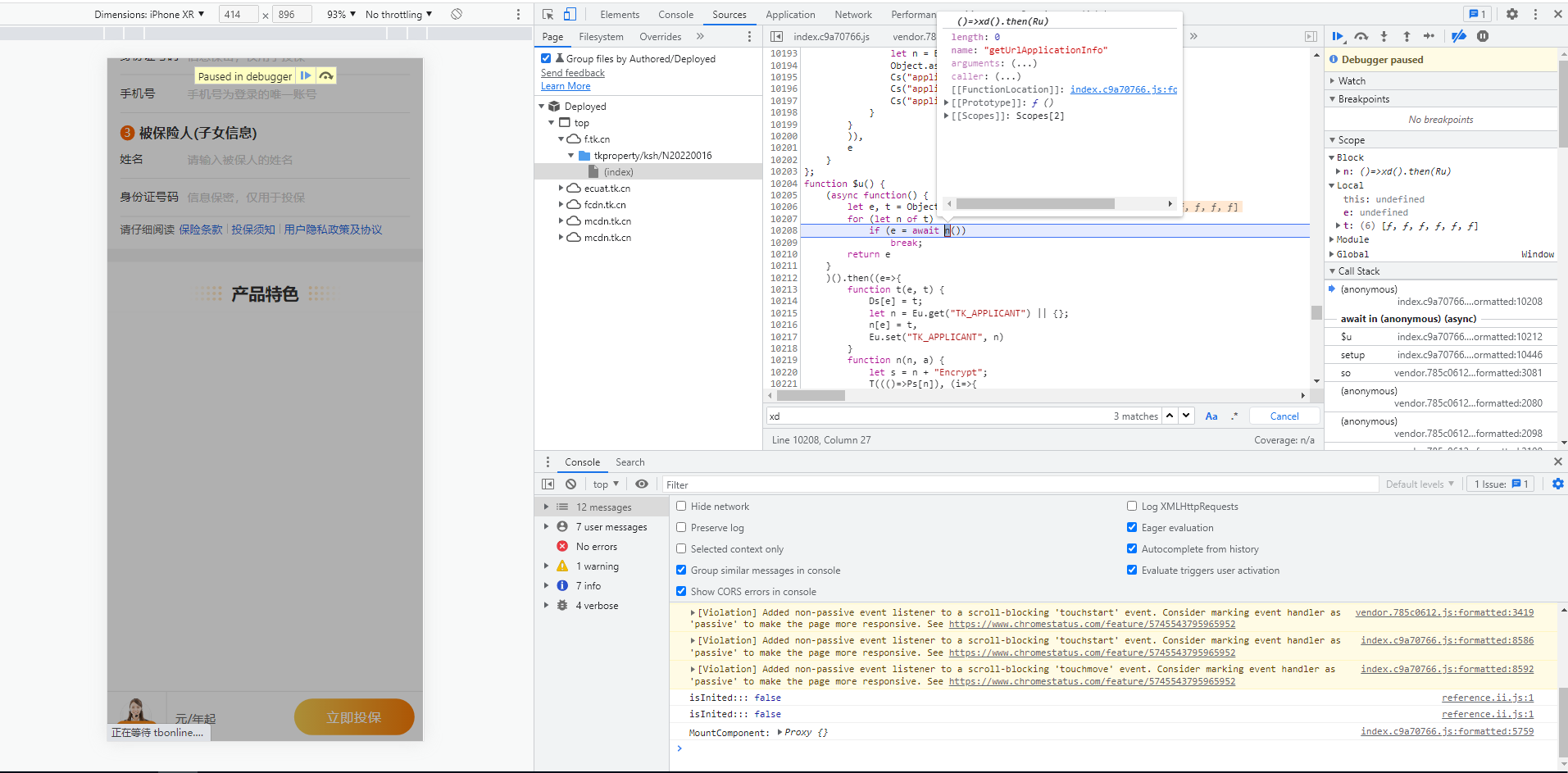Clear the console messages

(x=571, y=484)
